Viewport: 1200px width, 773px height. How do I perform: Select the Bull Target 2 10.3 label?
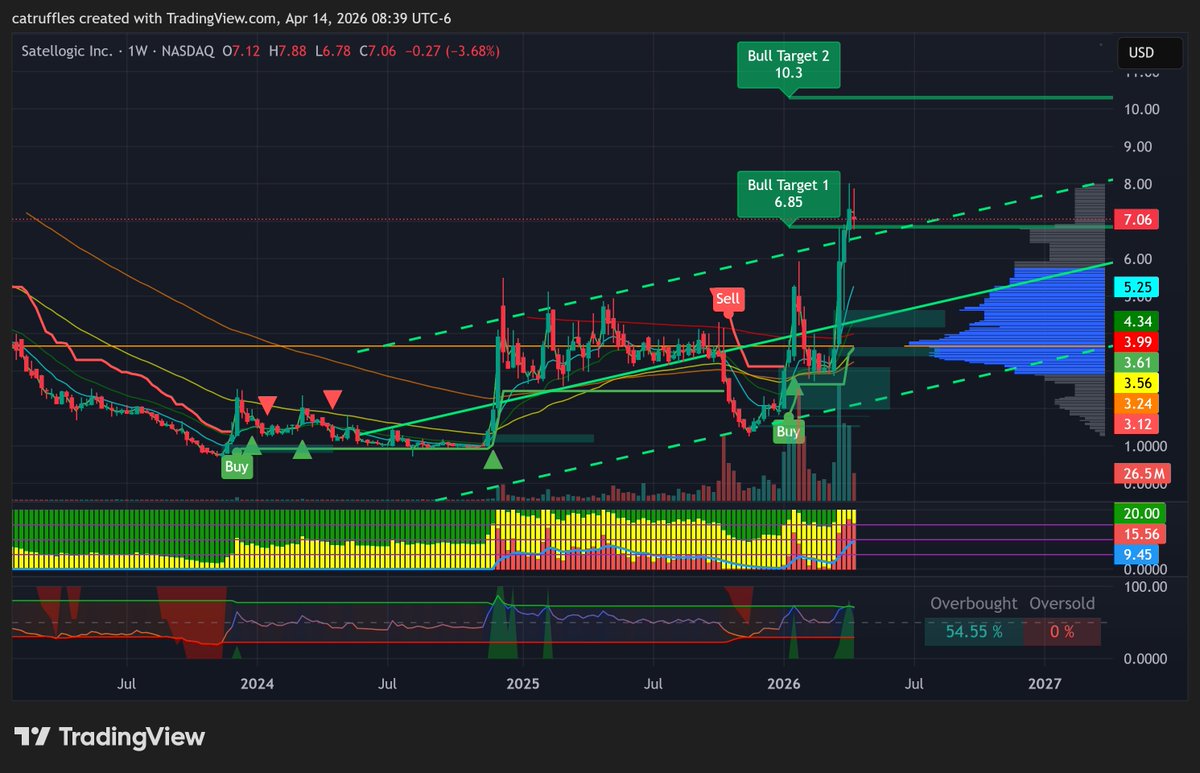[x=788, y=65]
